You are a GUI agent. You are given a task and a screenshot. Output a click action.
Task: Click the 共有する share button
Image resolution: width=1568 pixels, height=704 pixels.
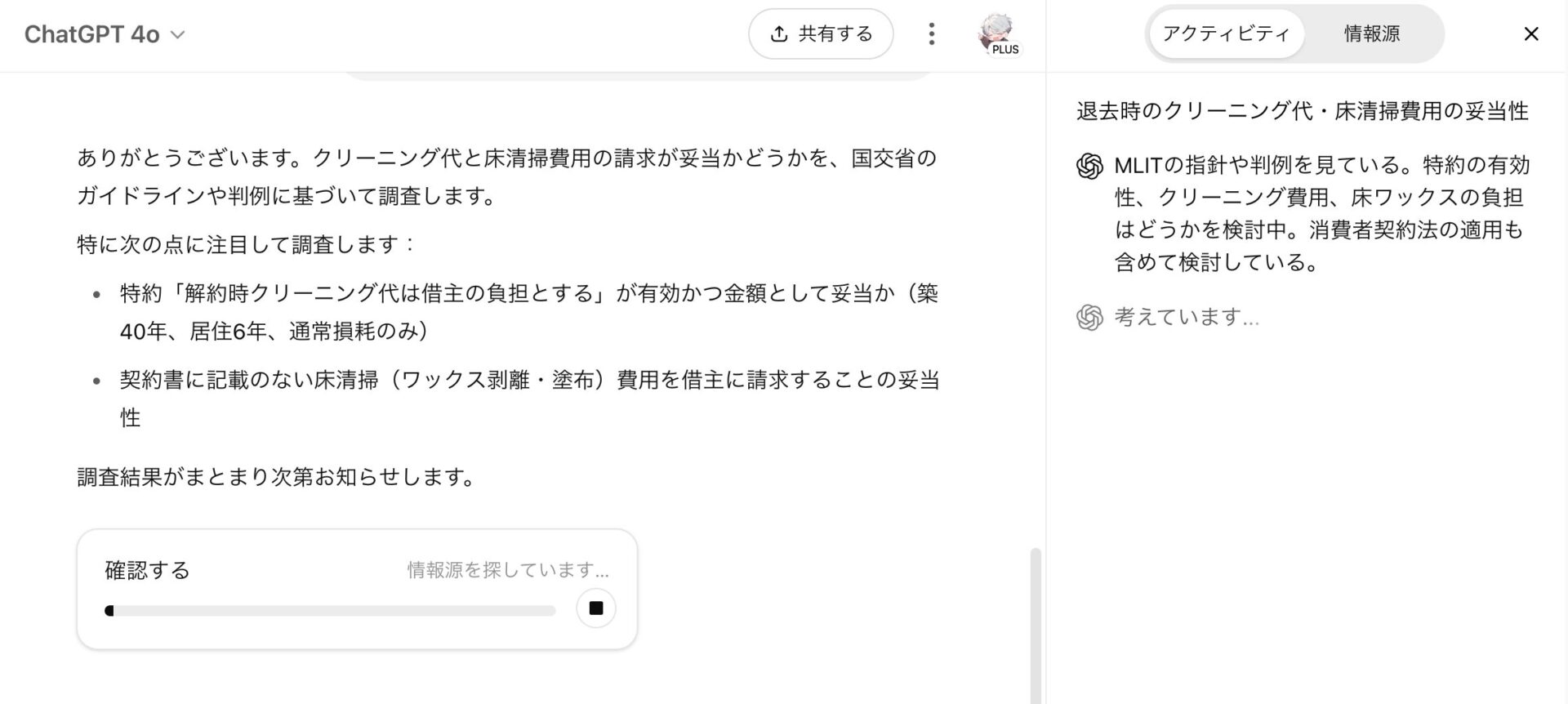[x=821, y=34]
